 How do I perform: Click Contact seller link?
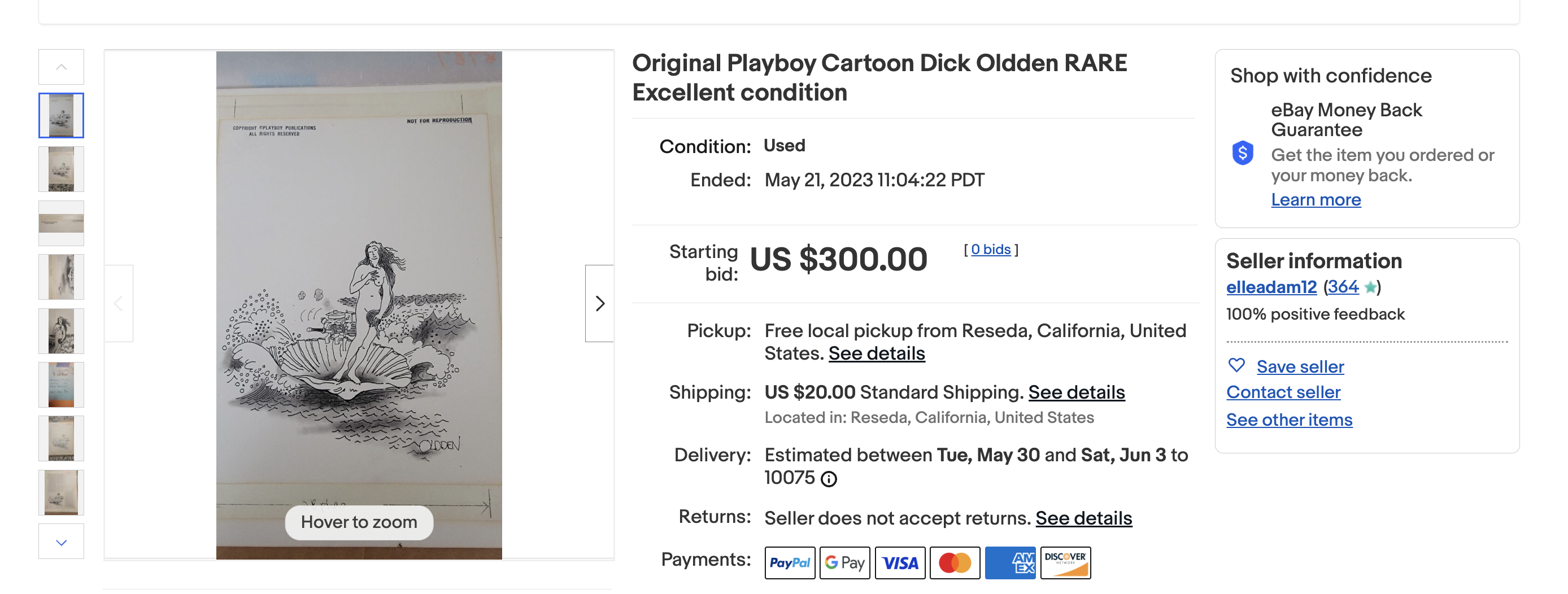1283,392
